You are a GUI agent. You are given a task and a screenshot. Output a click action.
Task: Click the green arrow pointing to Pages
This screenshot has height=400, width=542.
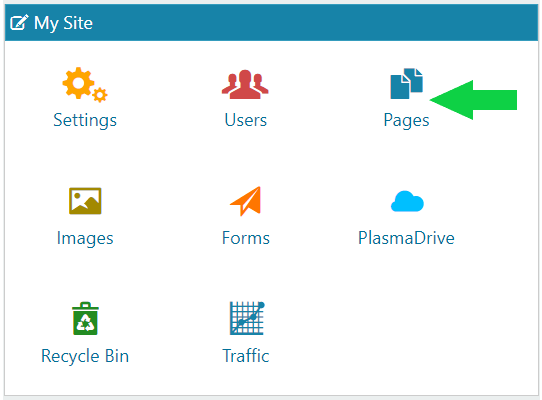pyautogui.click(x=473, y=100)
